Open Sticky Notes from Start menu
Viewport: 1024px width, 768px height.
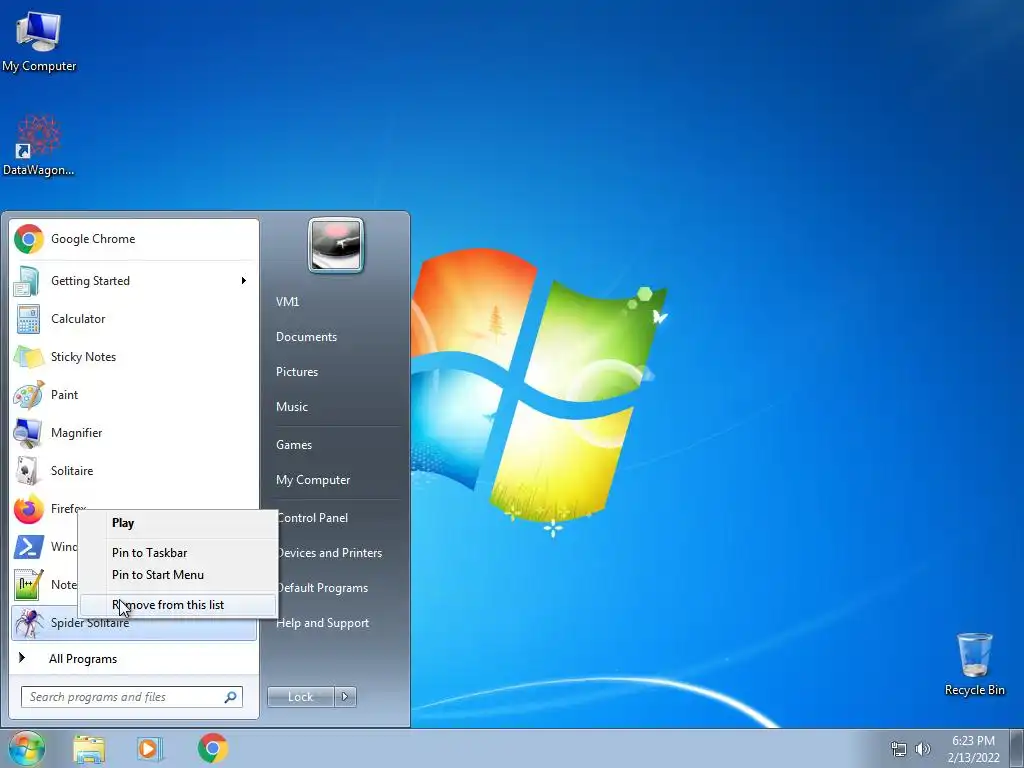tap(134, 357)
